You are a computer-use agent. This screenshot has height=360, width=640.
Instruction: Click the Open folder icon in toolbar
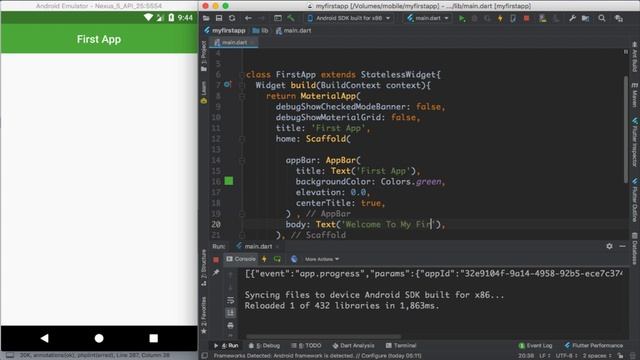click(x=206, y=18)
